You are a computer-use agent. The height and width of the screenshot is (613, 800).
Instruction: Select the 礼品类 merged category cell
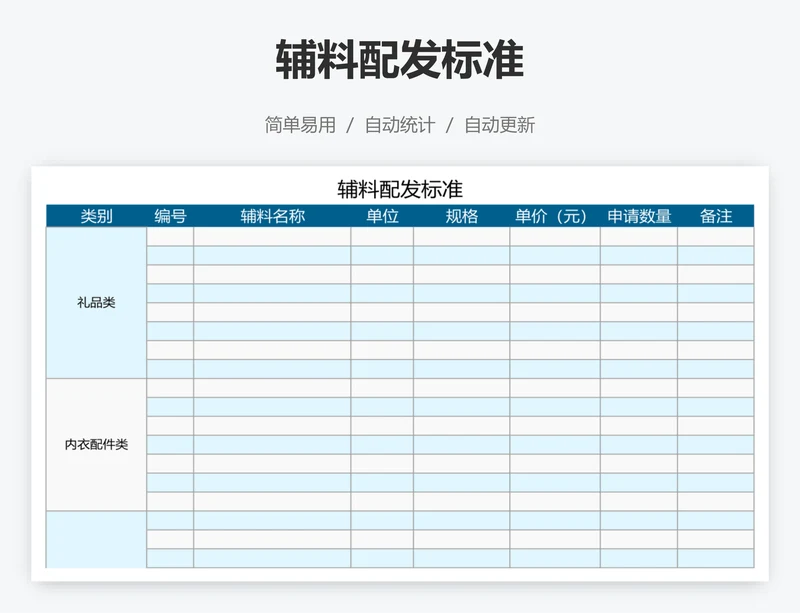(96, 303)
